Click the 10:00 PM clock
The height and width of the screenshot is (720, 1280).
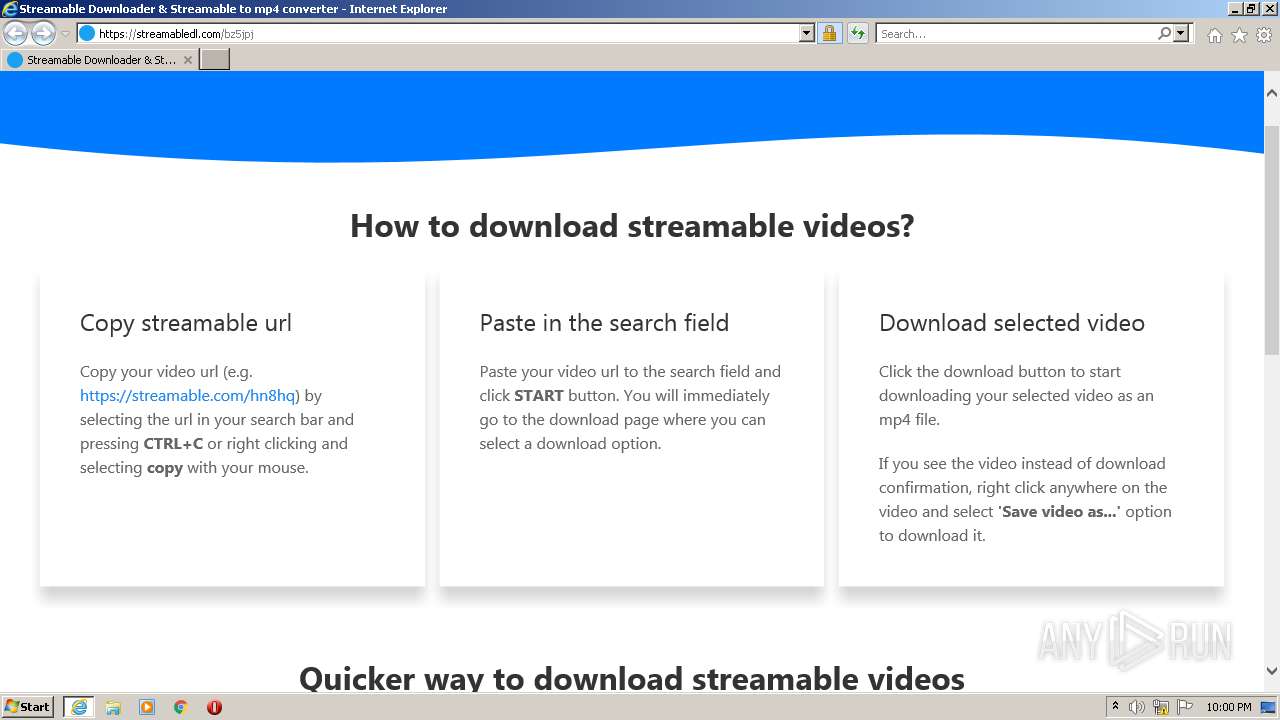1229,707
